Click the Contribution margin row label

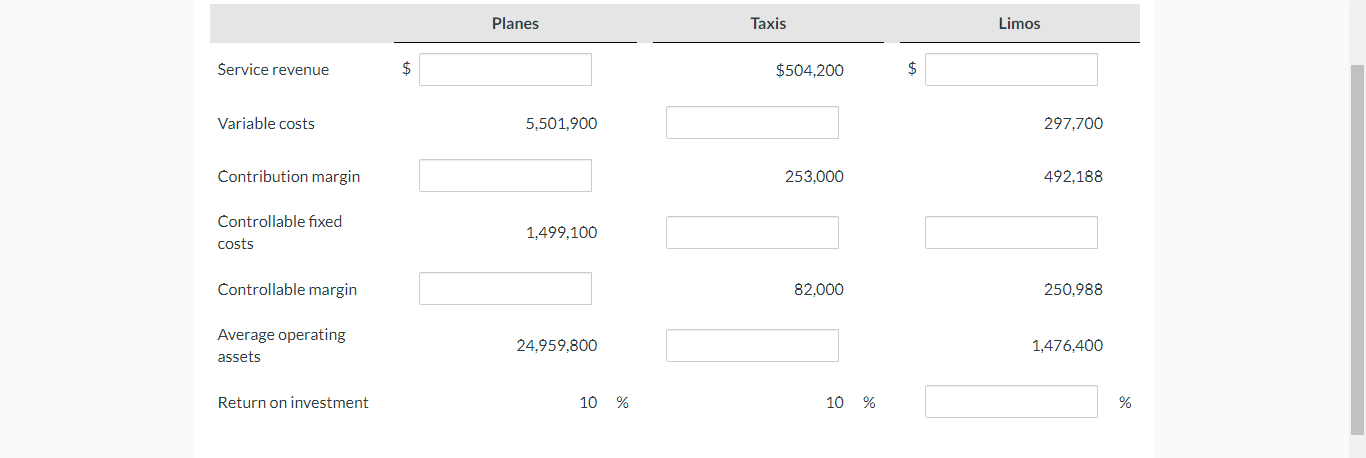pyautogui.click(x=289, y=177)
